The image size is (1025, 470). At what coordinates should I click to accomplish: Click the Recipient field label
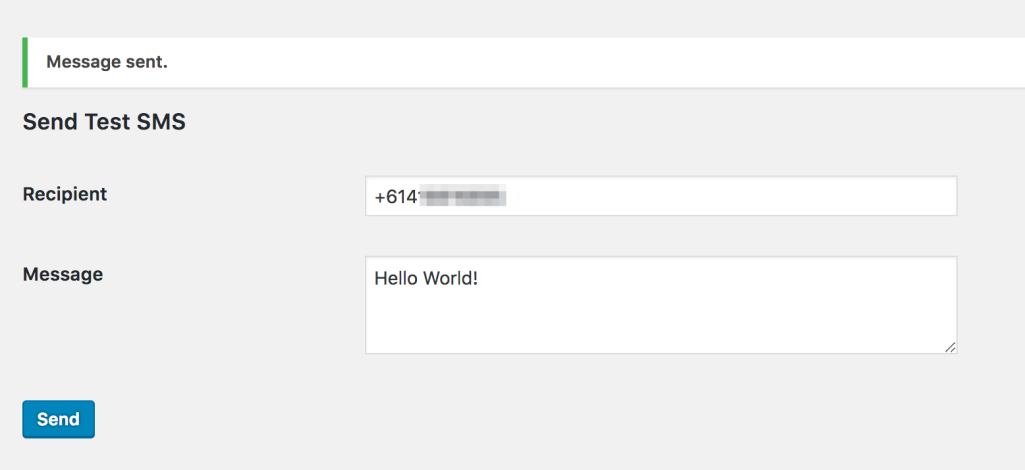pos(65,194)
